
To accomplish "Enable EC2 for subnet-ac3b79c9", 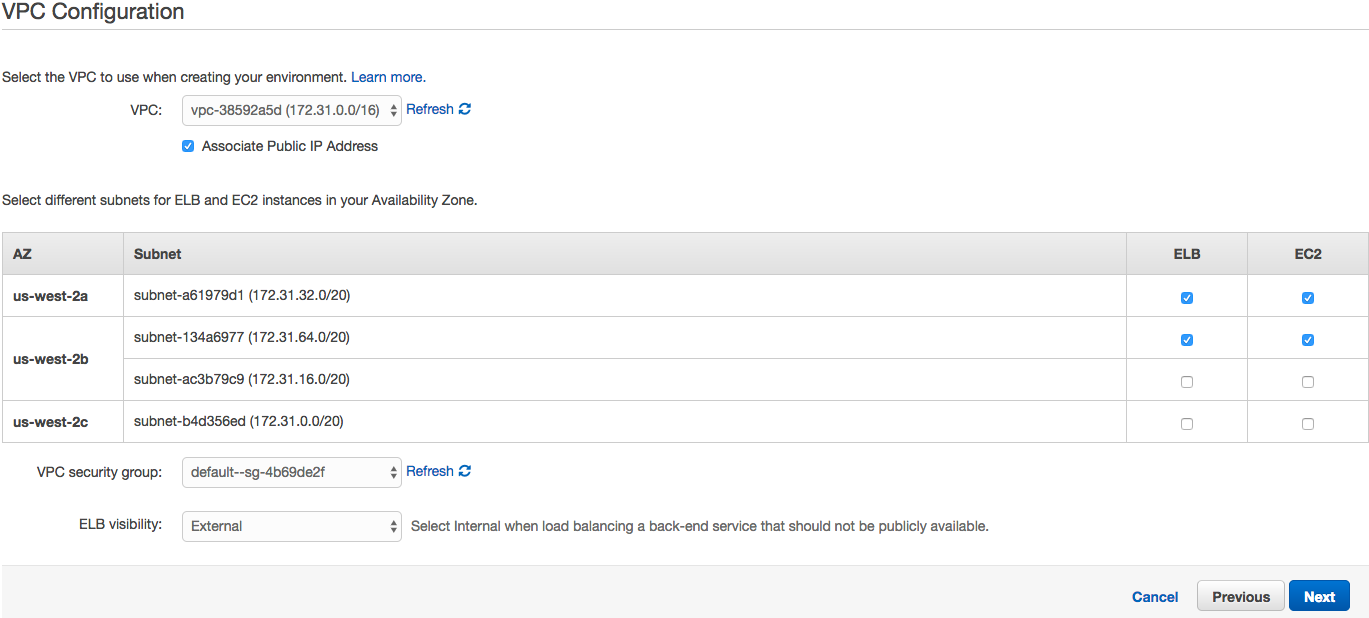I will pyautogui.click(x=1308, y=382).
